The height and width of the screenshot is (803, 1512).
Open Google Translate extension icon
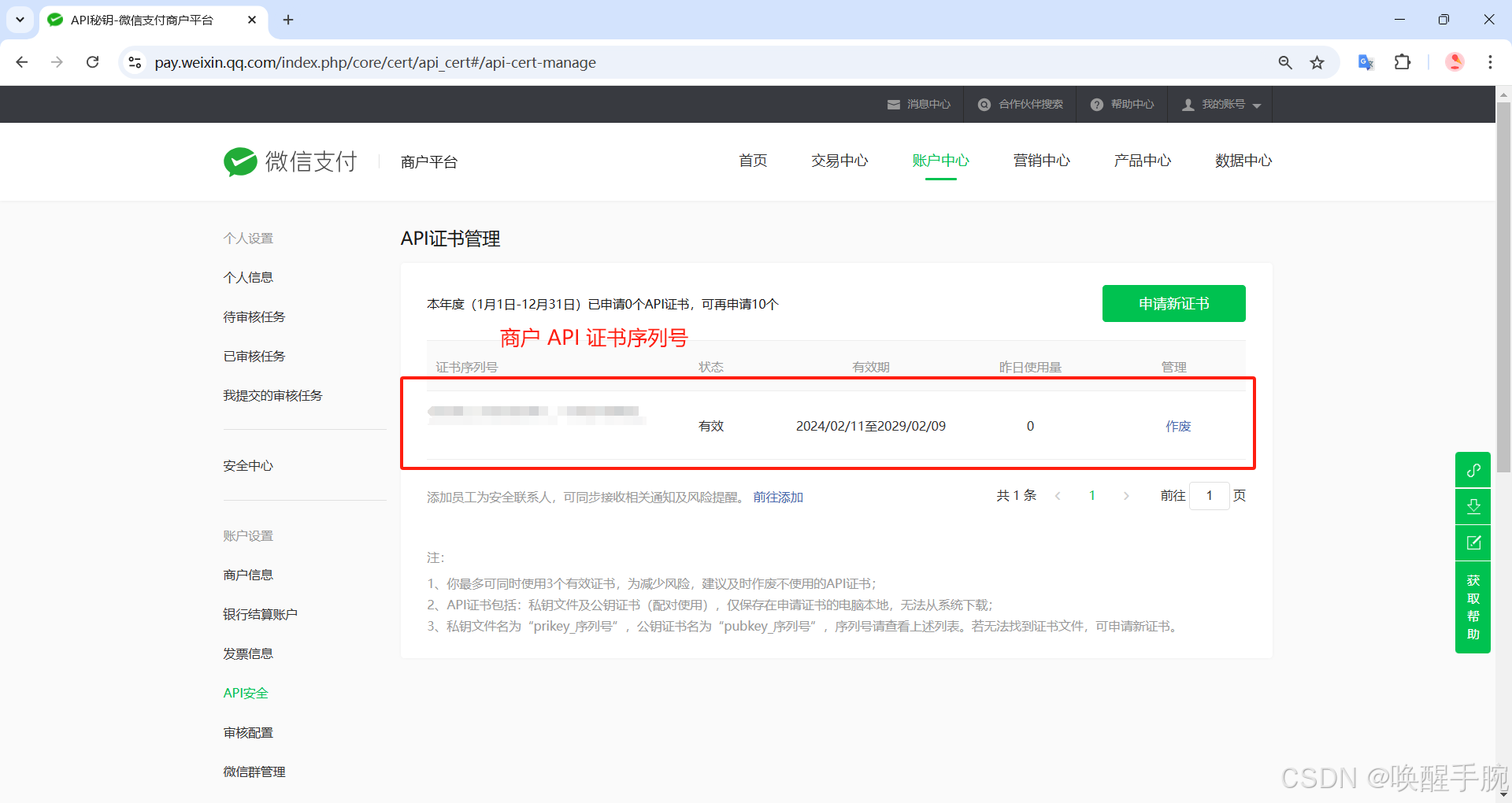1366,62
